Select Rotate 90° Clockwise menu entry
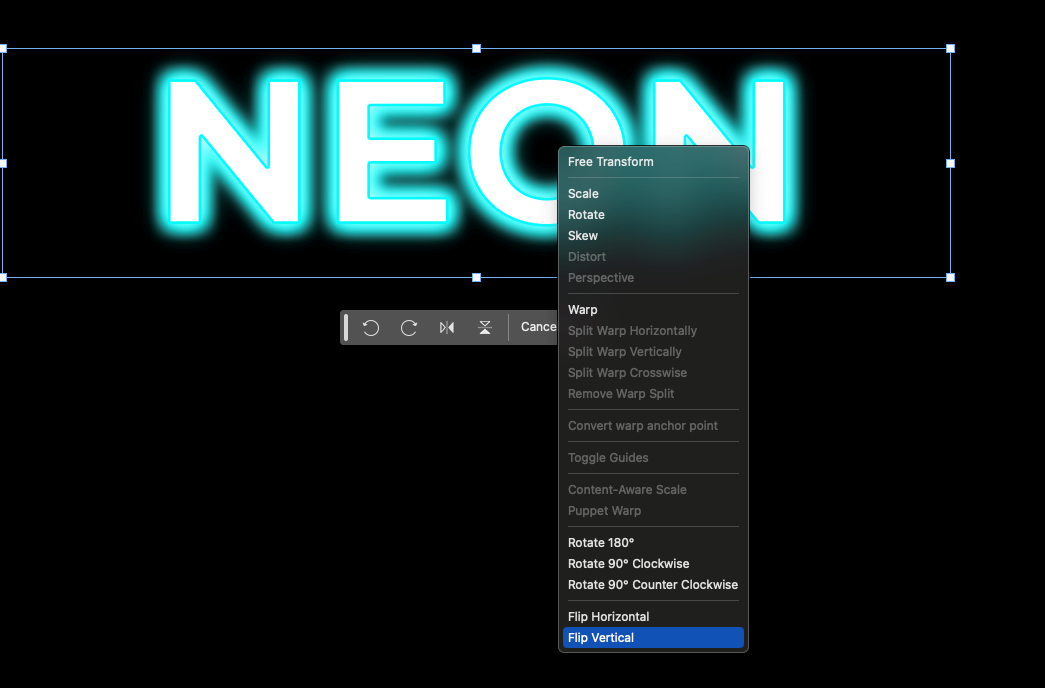This screenshot has height=688, width=1045. point(653,564)
